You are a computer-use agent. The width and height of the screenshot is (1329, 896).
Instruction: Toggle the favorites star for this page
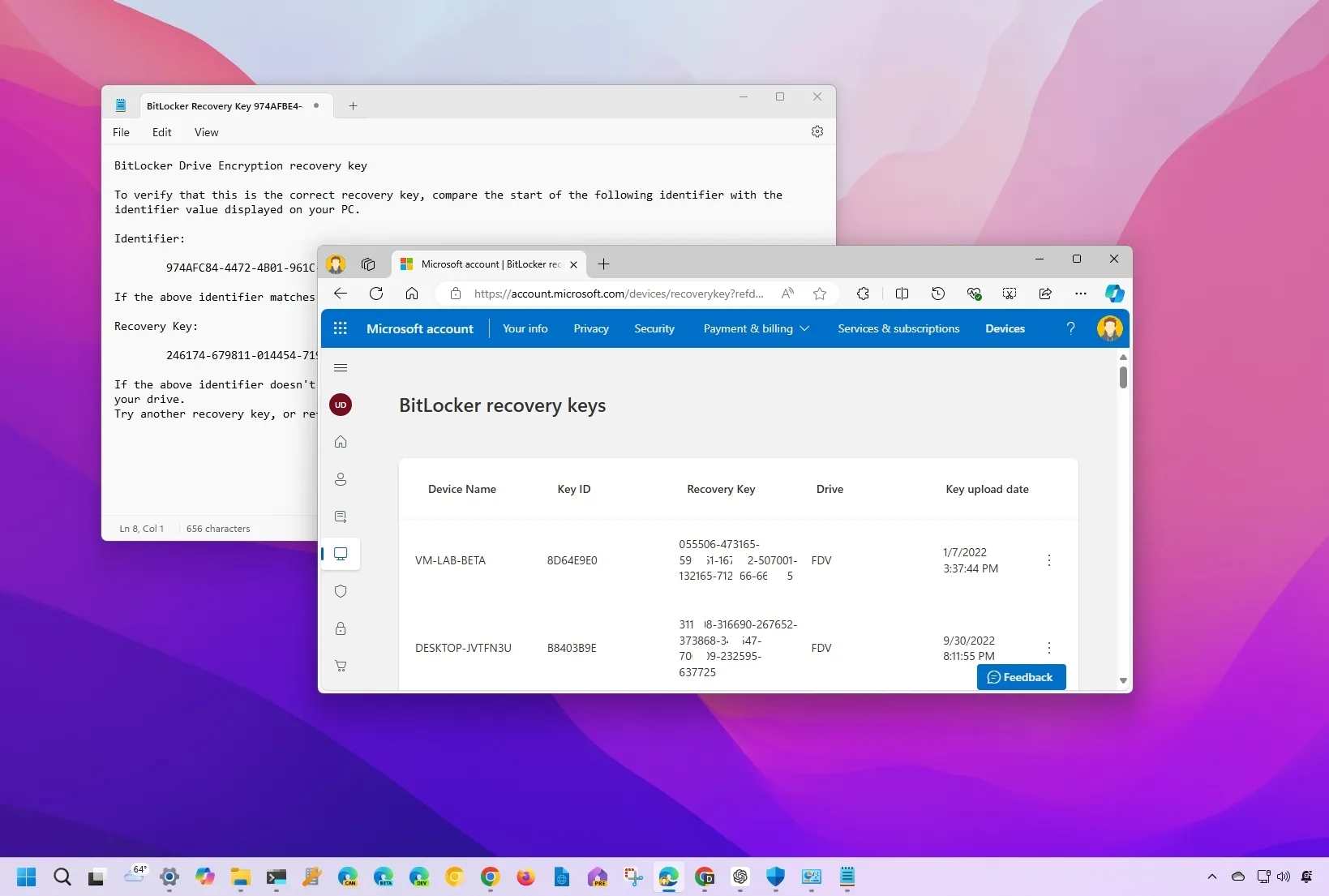pos(819,294)
